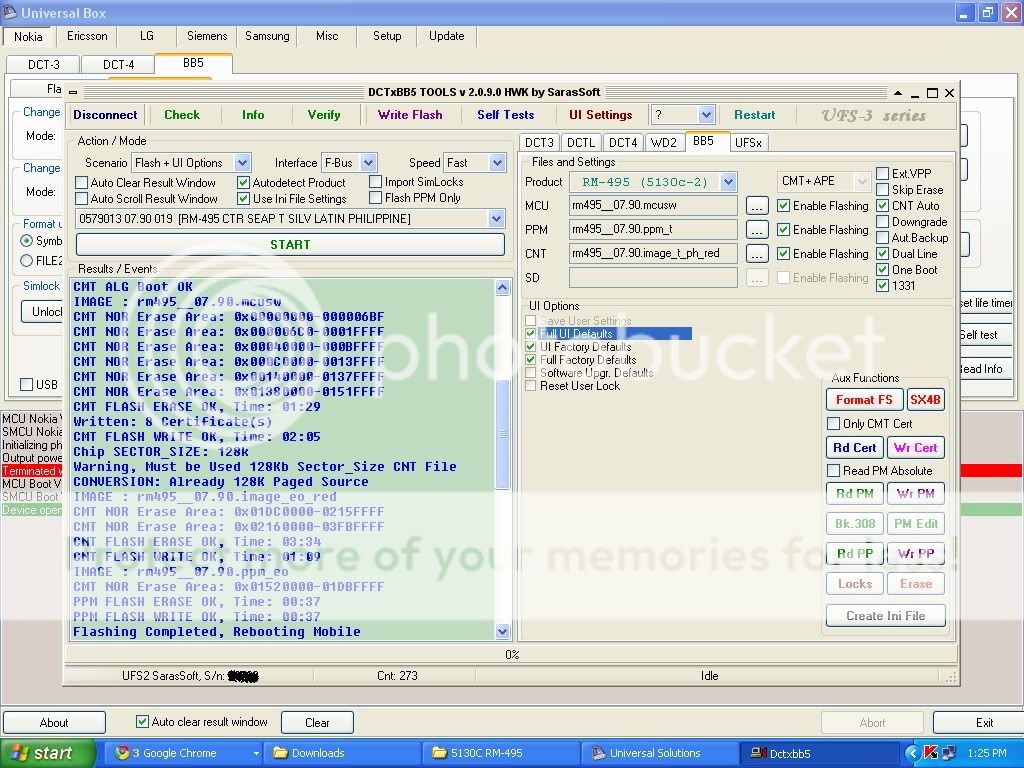This screenshot has height=768, width=1024.
Task: Open Chrome taskbar group arrow
Action: (256, 753)
